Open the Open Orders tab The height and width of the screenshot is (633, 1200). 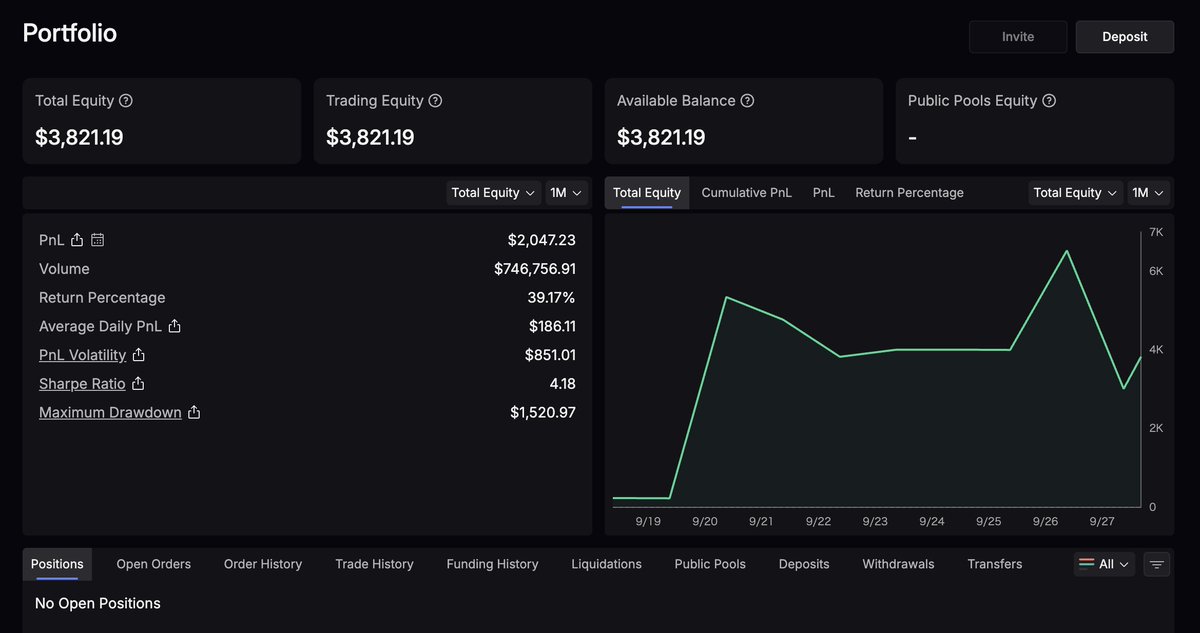coord(154,564)
